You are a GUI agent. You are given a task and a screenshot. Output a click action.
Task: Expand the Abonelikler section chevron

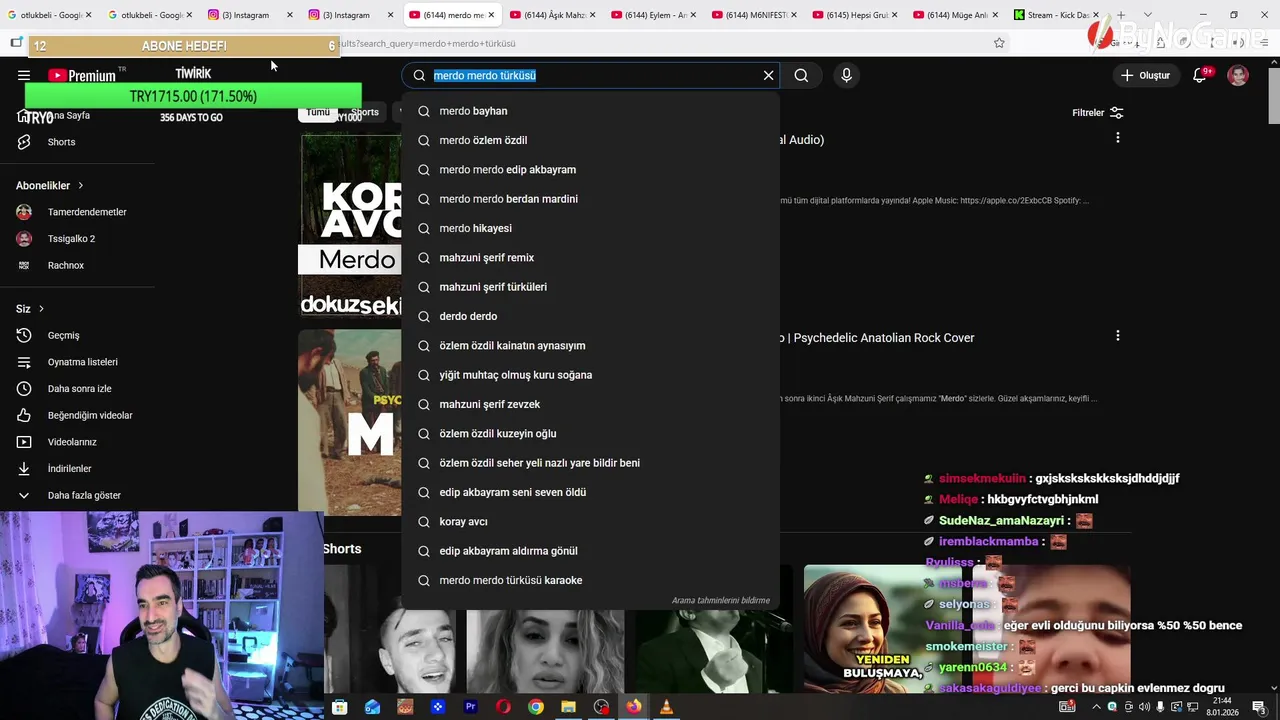[80, 186]
